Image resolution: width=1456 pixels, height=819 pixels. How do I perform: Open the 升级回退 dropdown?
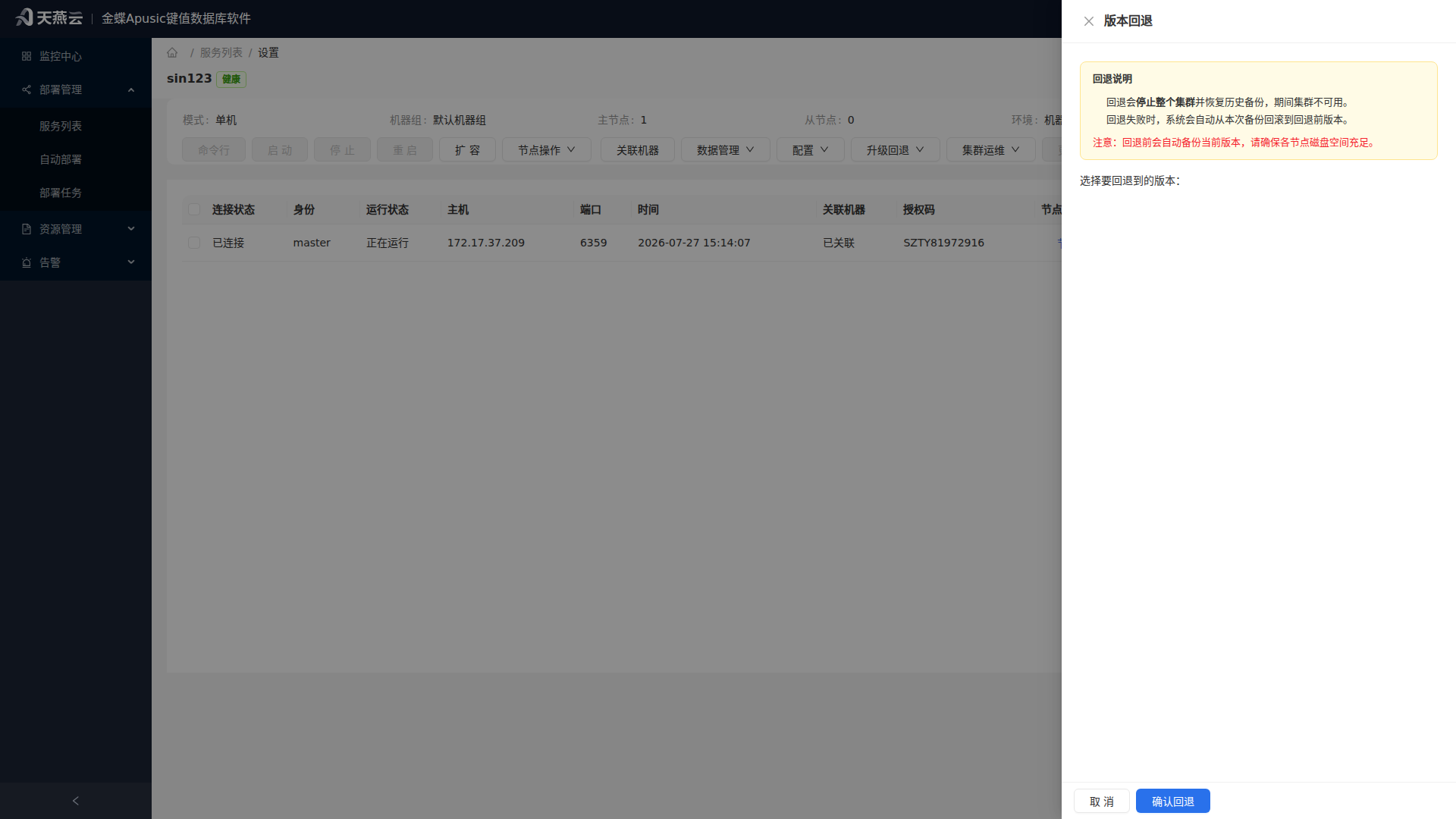pyautogui.click(x=895, y=150)
